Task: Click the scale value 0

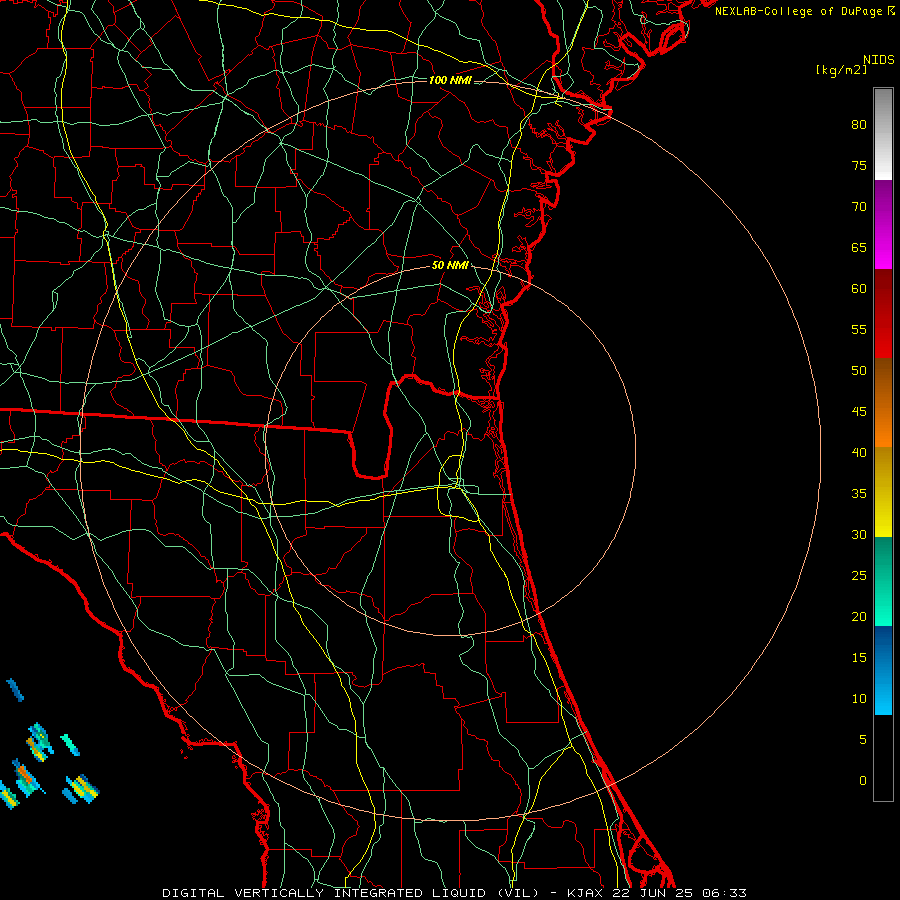Action: point(862,781)
